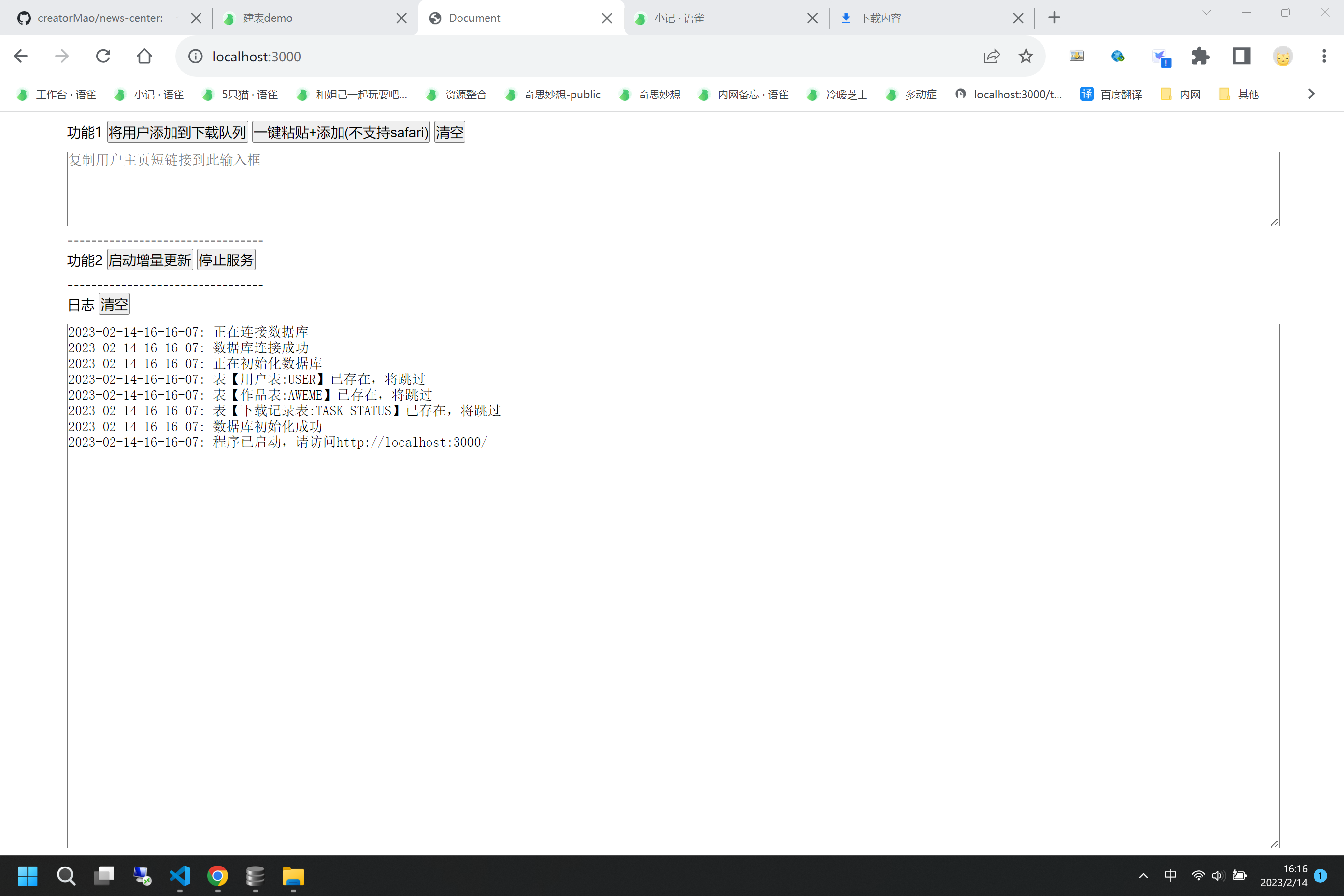Toggle the browser side panel icon

click(1241, 56)
